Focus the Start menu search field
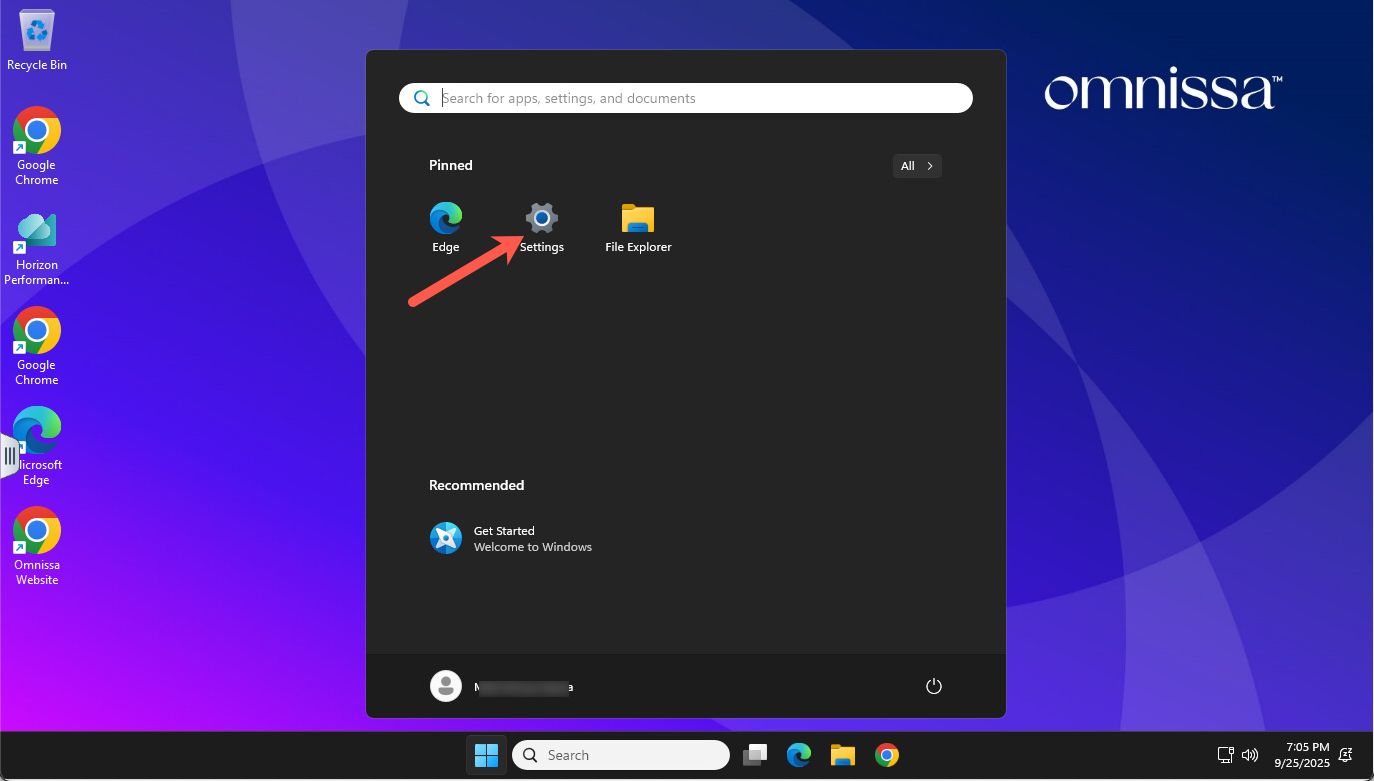This screenshot has width=1374, height=781. pos(700,98)
